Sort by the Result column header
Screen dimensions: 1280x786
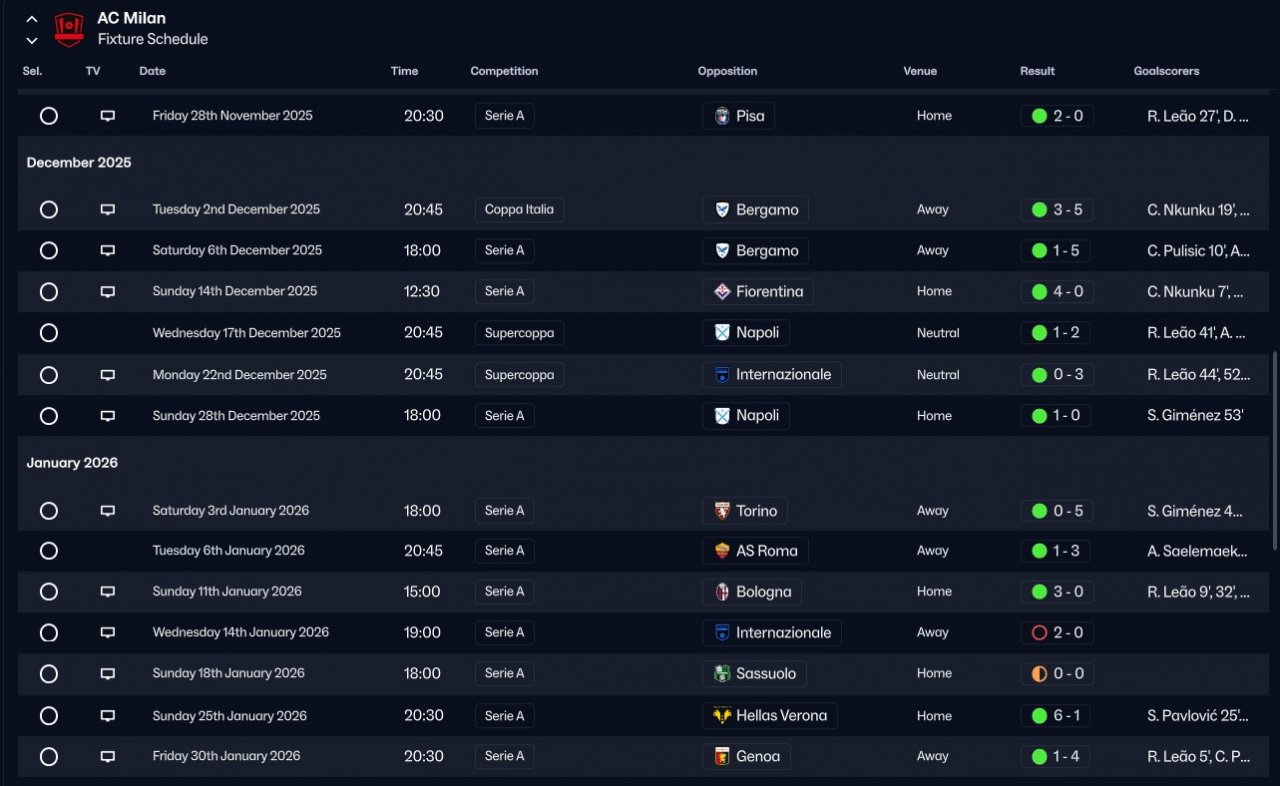[1037, 71]
